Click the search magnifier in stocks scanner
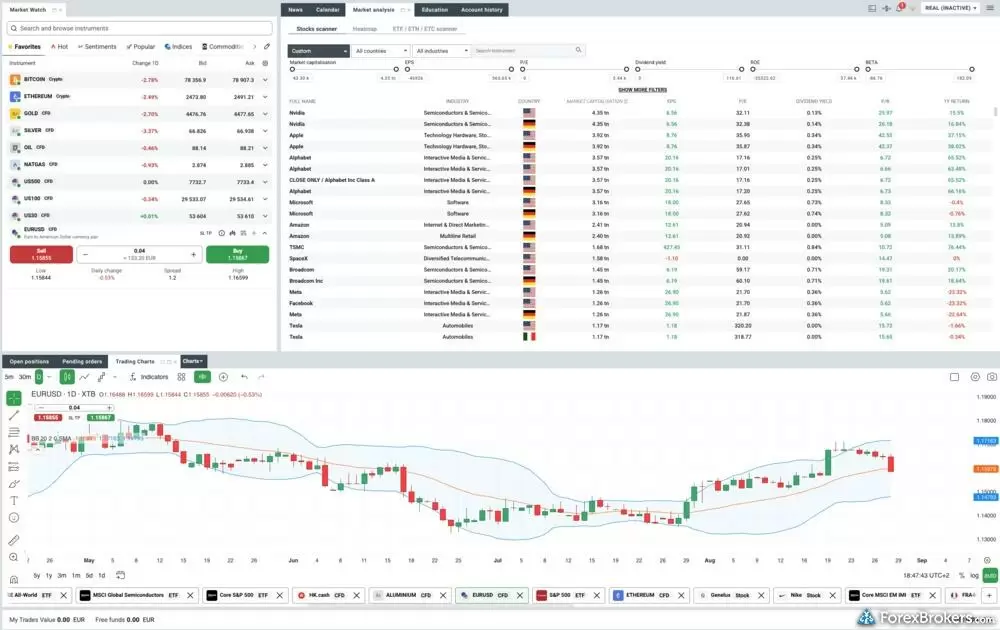 tap(578, 50)
